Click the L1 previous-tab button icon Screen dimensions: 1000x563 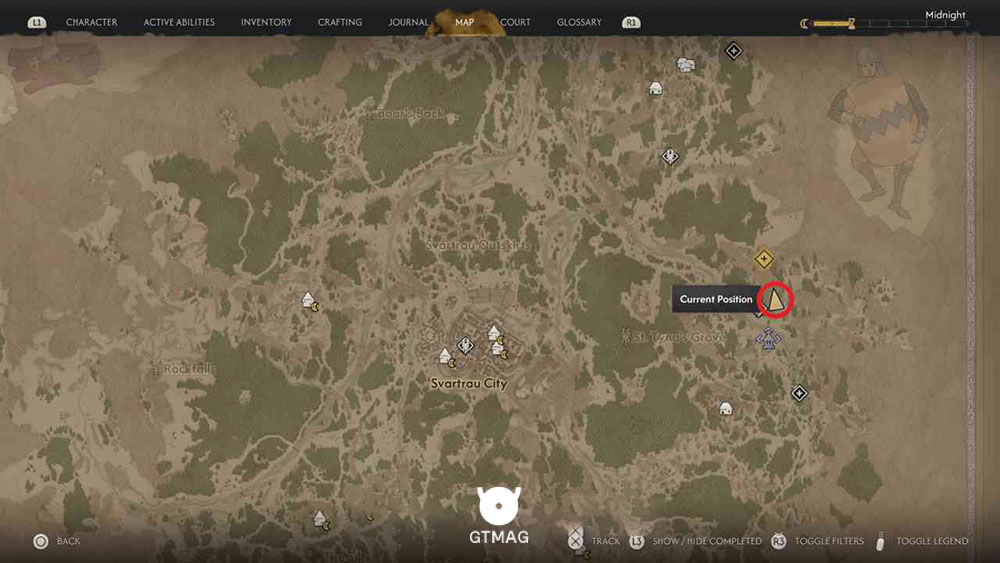pos(36,22)
